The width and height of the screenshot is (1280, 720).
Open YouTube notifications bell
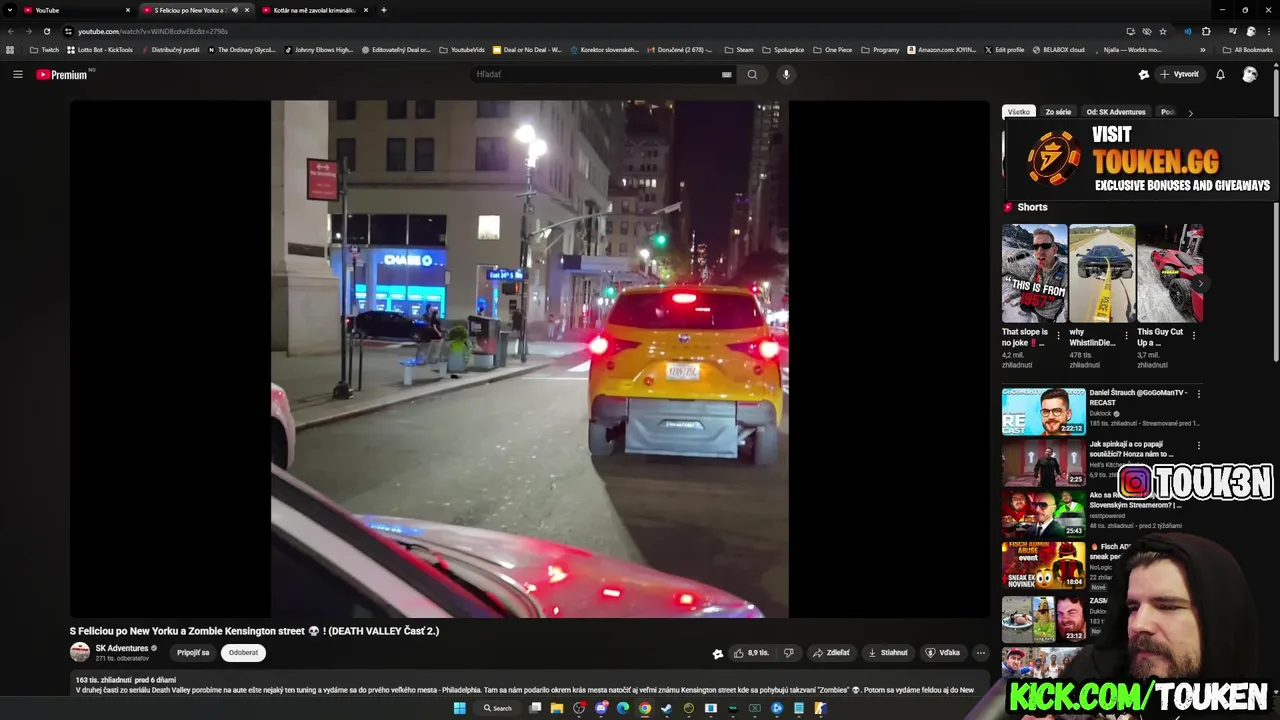1220,74
